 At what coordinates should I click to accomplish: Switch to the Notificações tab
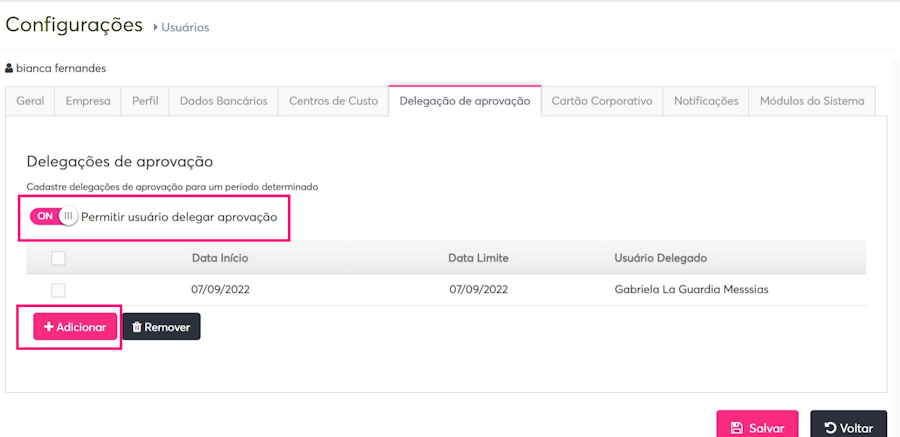coord(706,101)
